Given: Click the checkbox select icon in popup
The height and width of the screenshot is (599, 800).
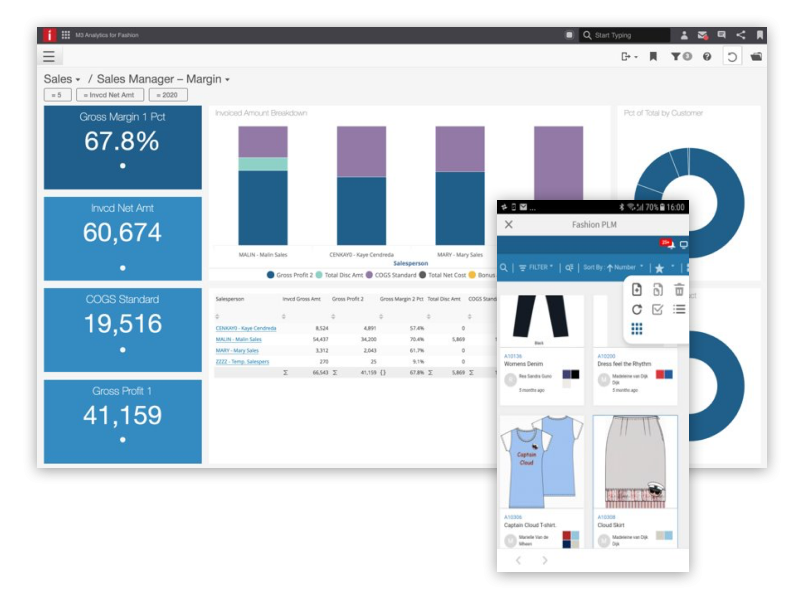Looking at the screenshot, I should click(x=658, y=309).
